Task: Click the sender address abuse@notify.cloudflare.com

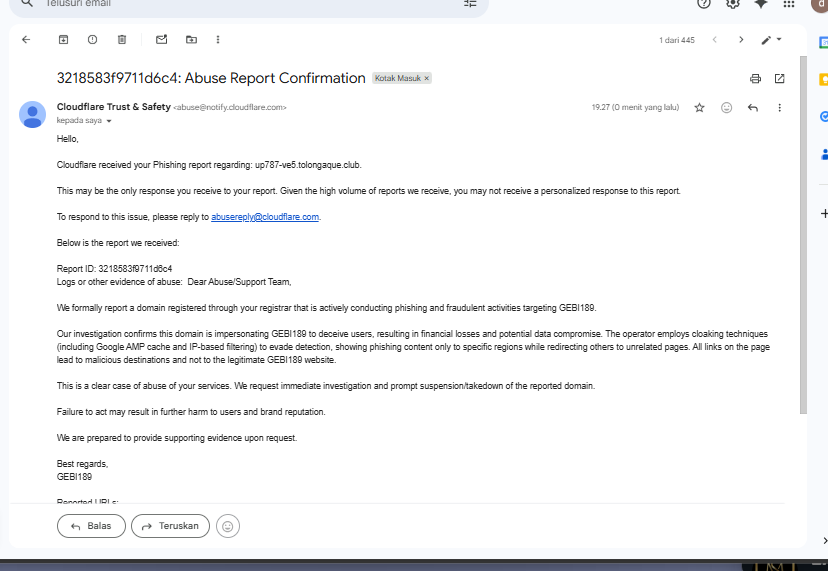Action: [x=230, y=107]
